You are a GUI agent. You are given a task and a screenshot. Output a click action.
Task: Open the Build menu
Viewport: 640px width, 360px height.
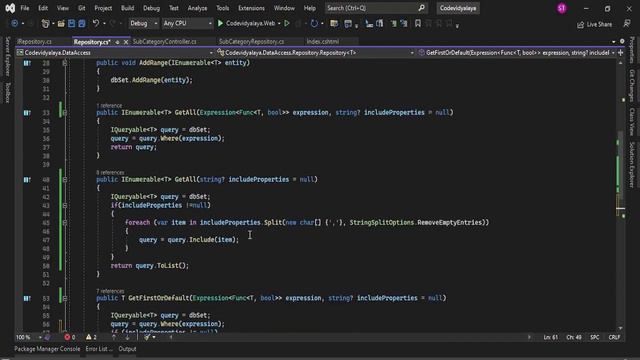(x=127, y=8)
